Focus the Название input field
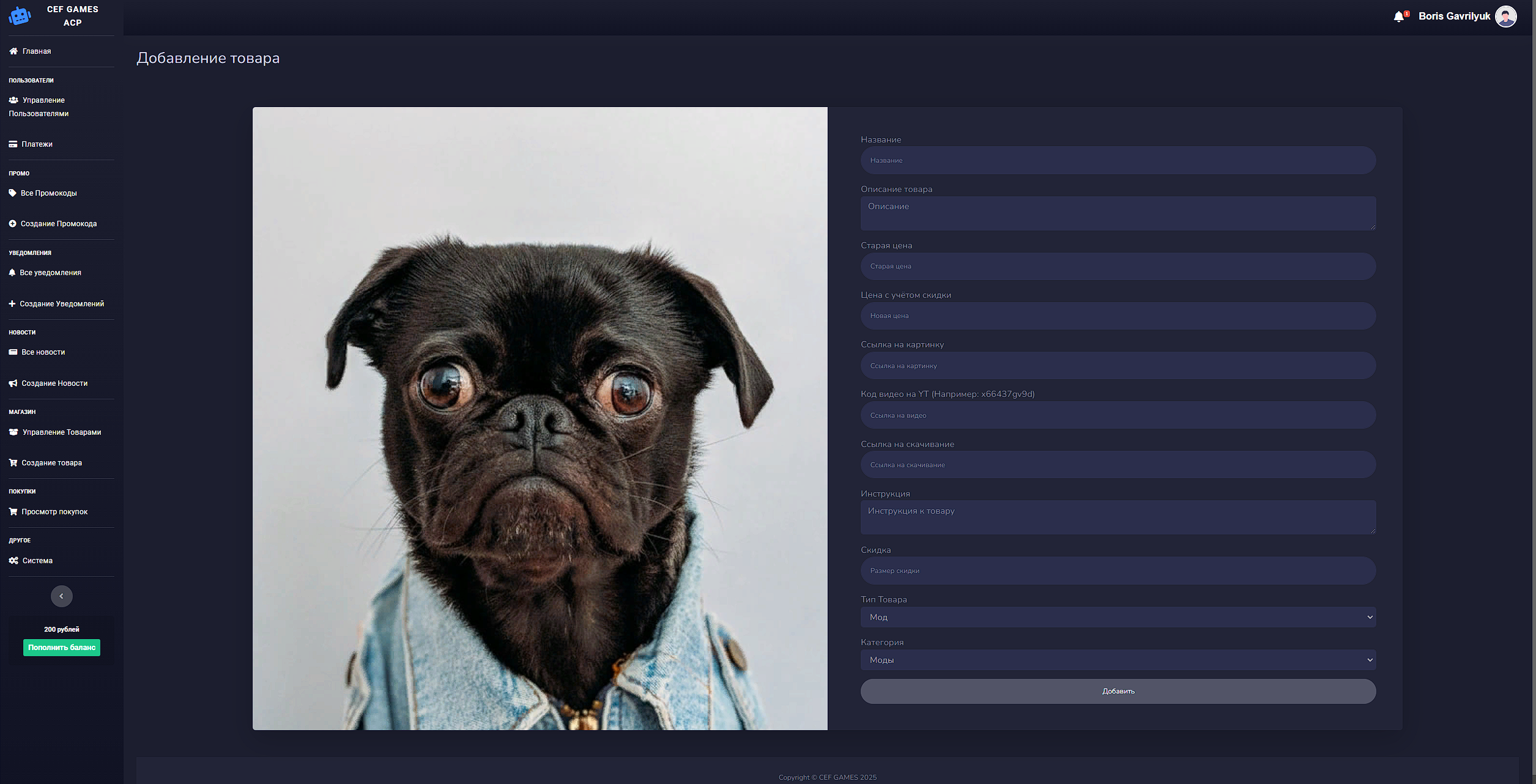The image size is (1536, 784). pos(1118,160)
